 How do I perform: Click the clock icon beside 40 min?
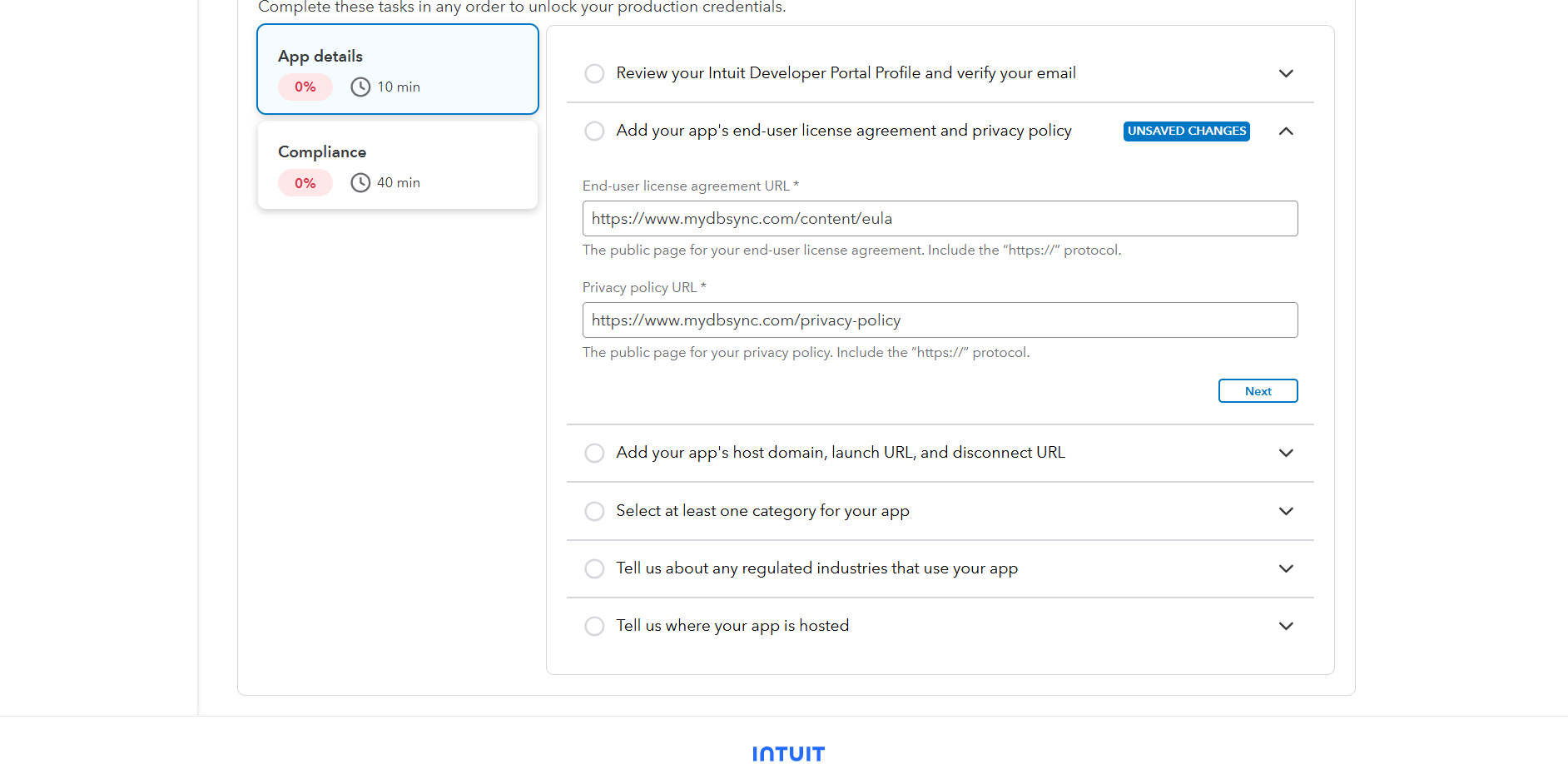pos(360,182)
